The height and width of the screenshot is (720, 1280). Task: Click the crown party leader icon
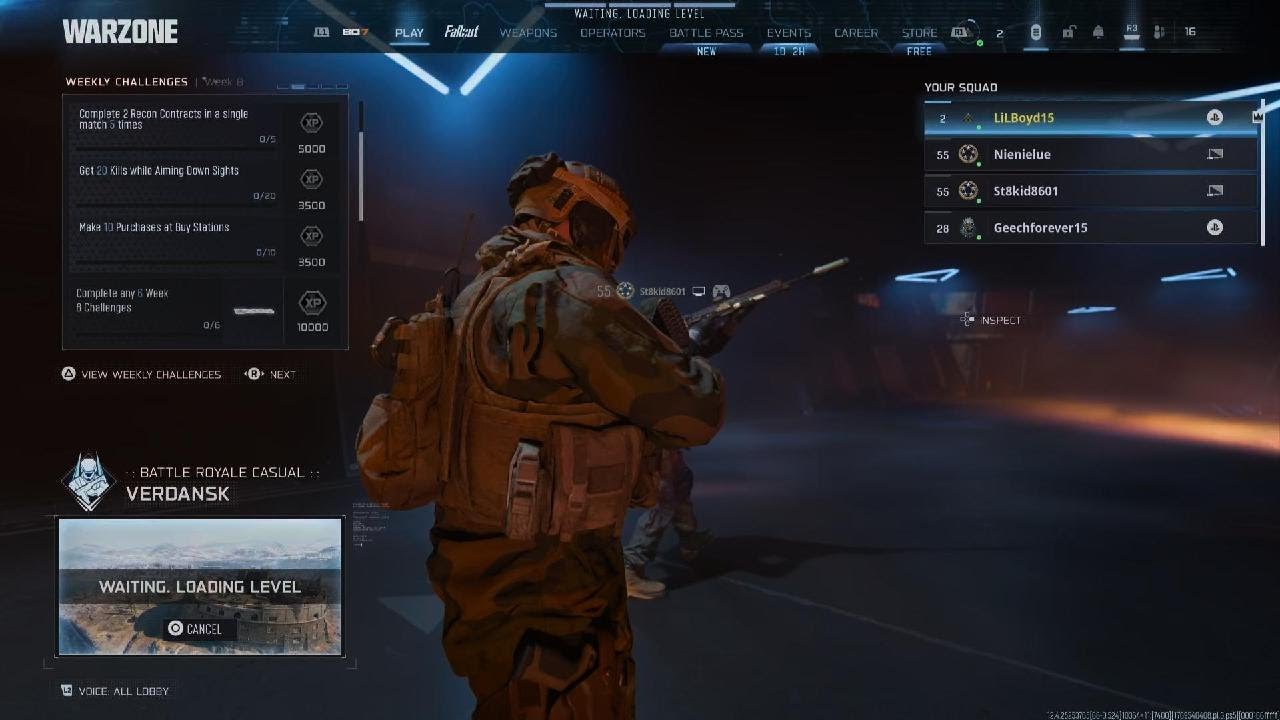pos(1258,117)
